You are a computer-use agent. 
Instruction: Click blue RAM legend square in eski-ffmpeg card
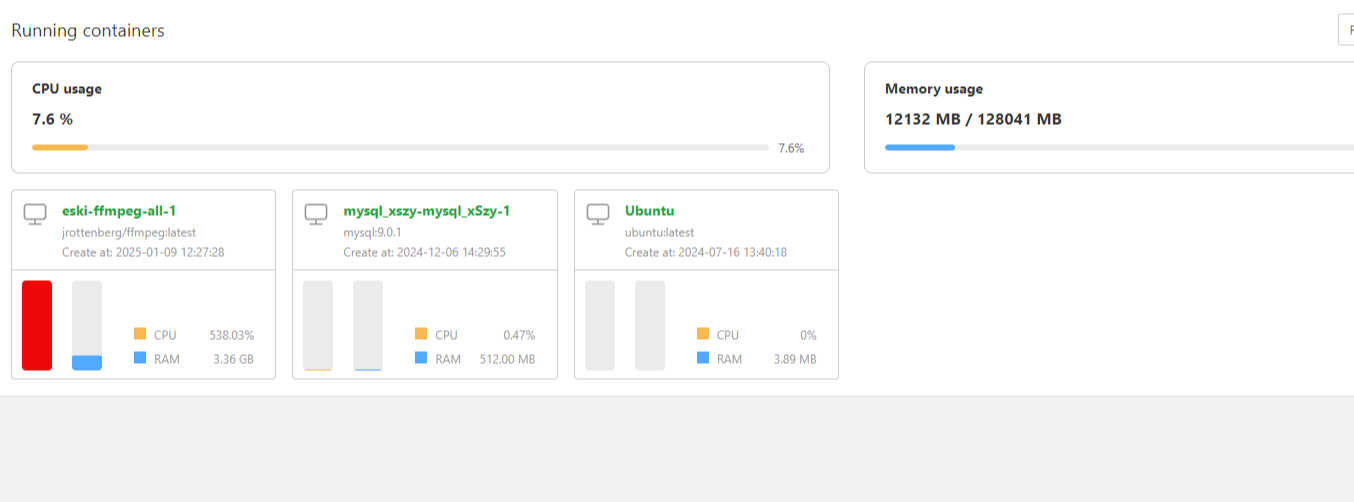pyautogui.click(x=140, y=358)
